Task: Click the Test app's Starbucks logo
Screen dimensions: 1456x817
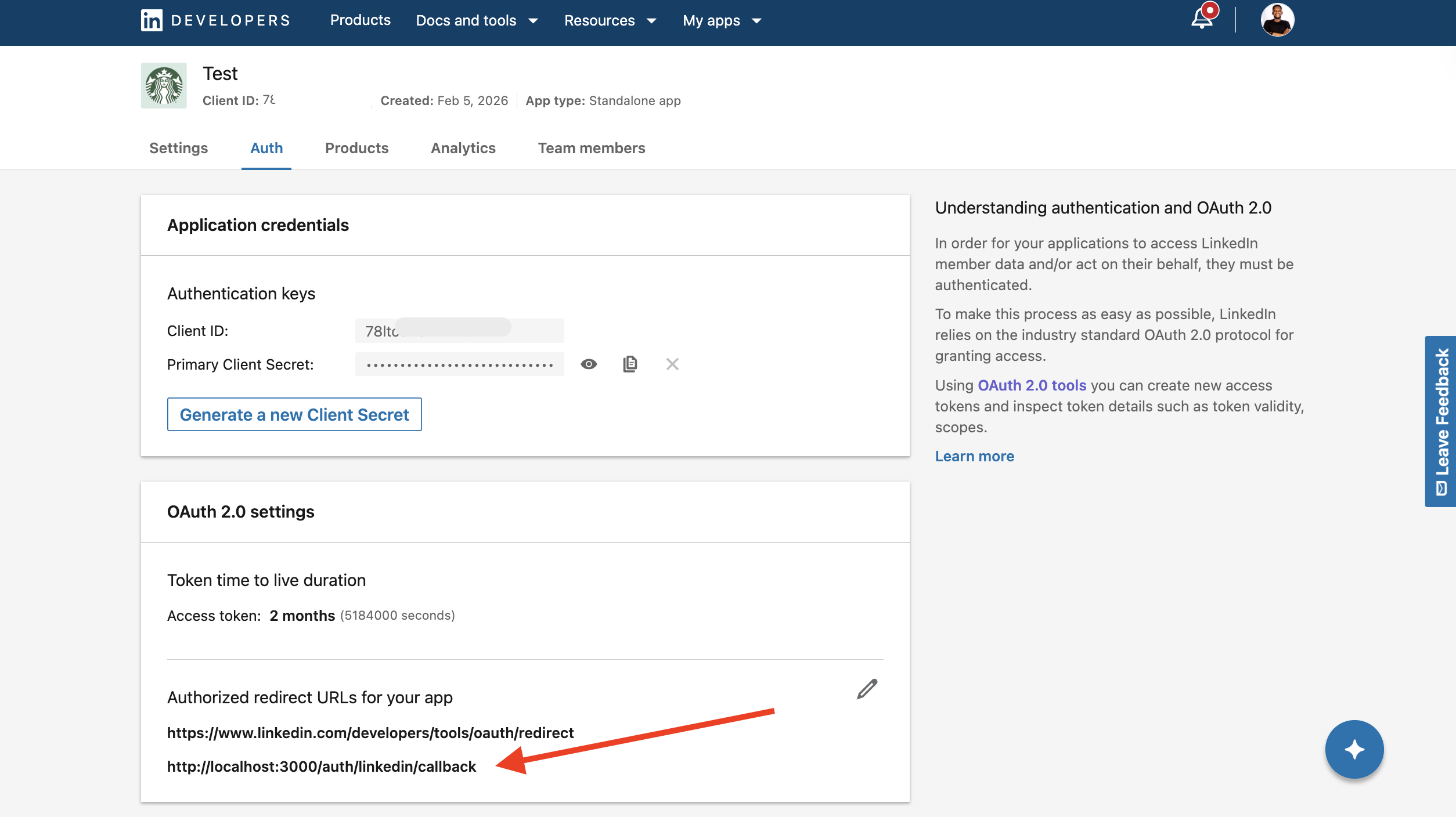Action: coord(163,85)
